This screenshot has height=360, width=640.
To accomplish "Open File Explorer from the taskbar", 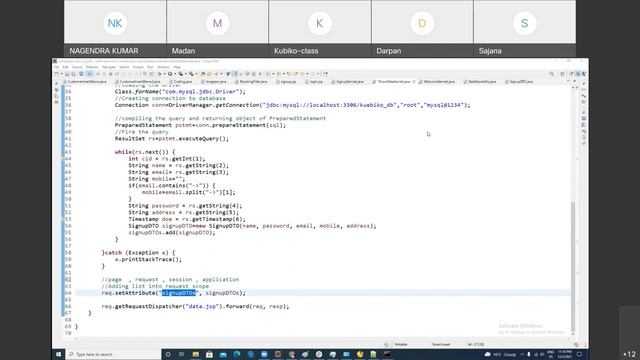I will [x=196, y=354].
